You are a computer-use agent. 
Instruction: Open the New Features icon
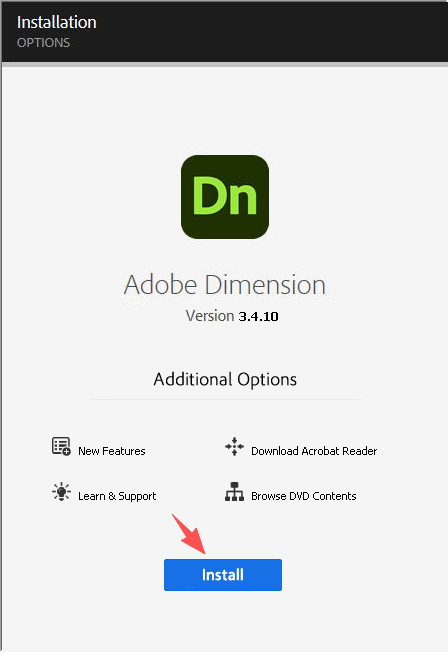pos(61,447)
